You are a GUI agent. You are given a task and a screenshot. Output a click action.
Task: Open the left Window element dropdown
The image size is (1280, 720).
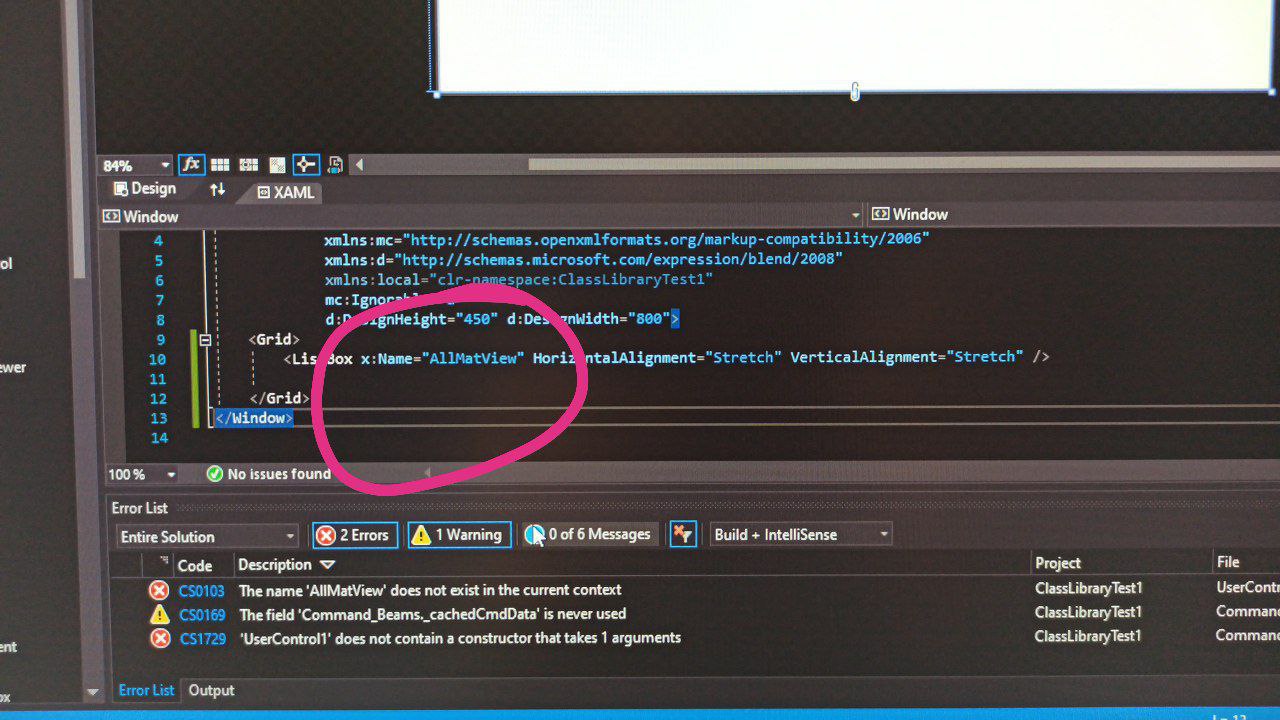(x=855, y=215)
